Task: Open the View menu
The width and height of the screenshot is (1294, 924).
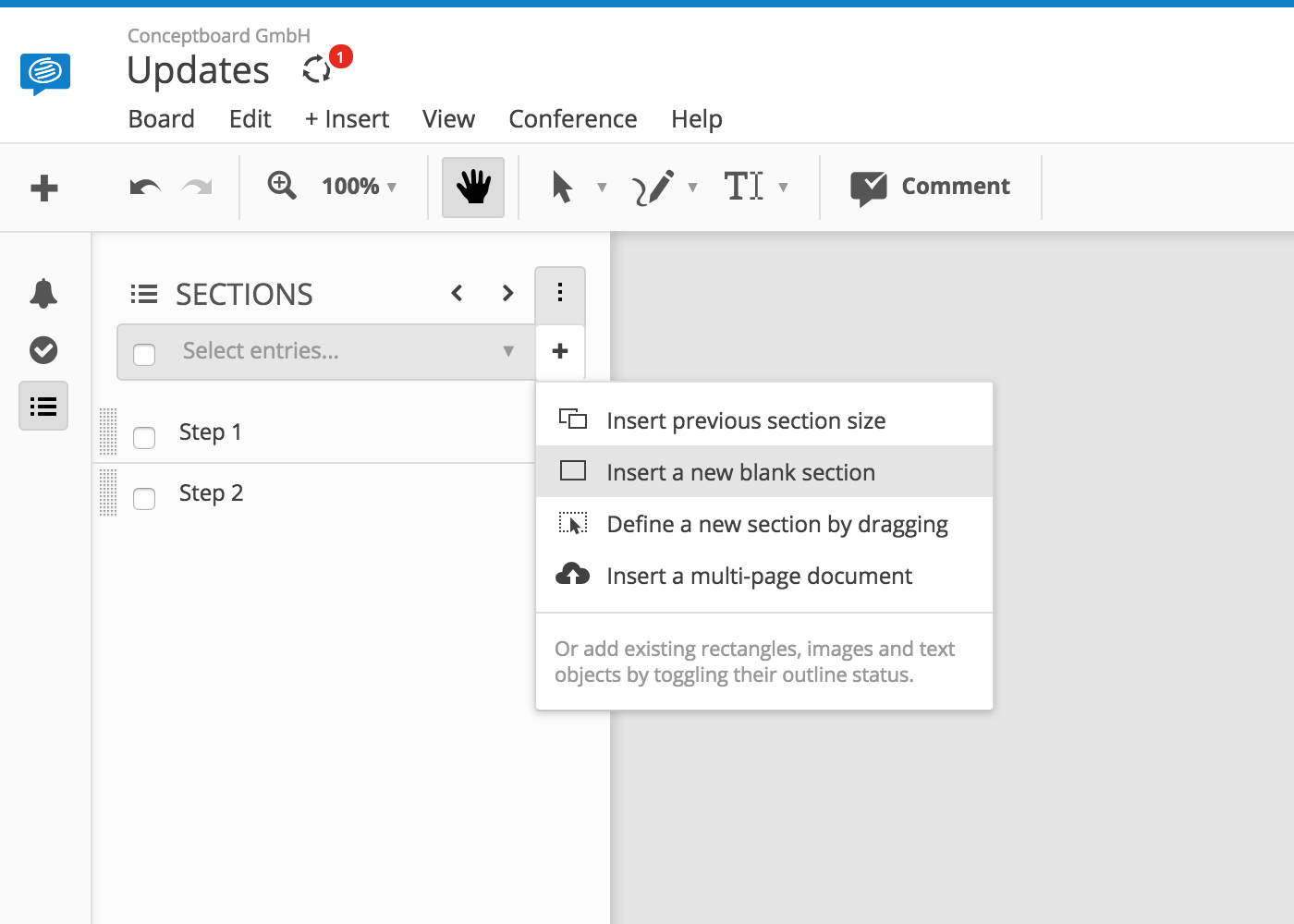Action: (x=448, y=119)
